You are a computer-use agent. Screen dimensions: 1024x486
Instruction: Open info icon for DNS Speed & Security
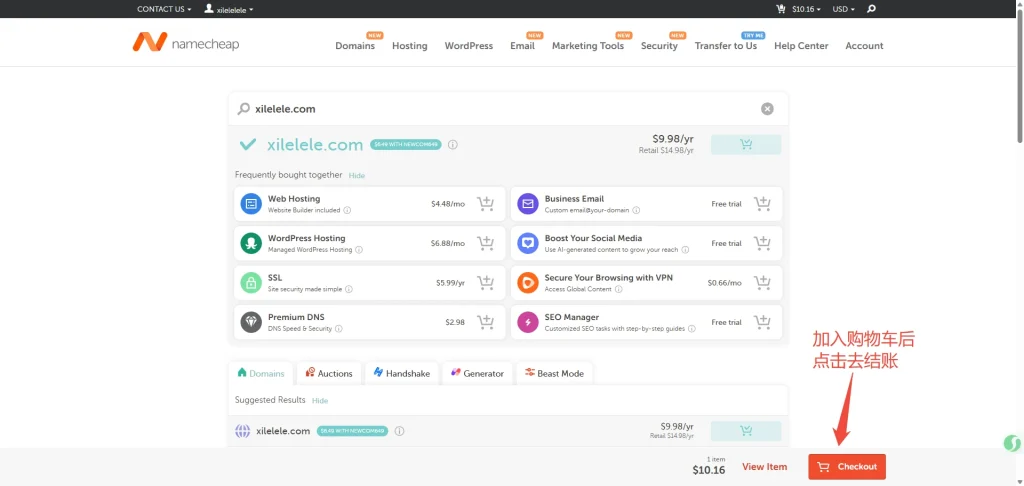tap(338, 329)
